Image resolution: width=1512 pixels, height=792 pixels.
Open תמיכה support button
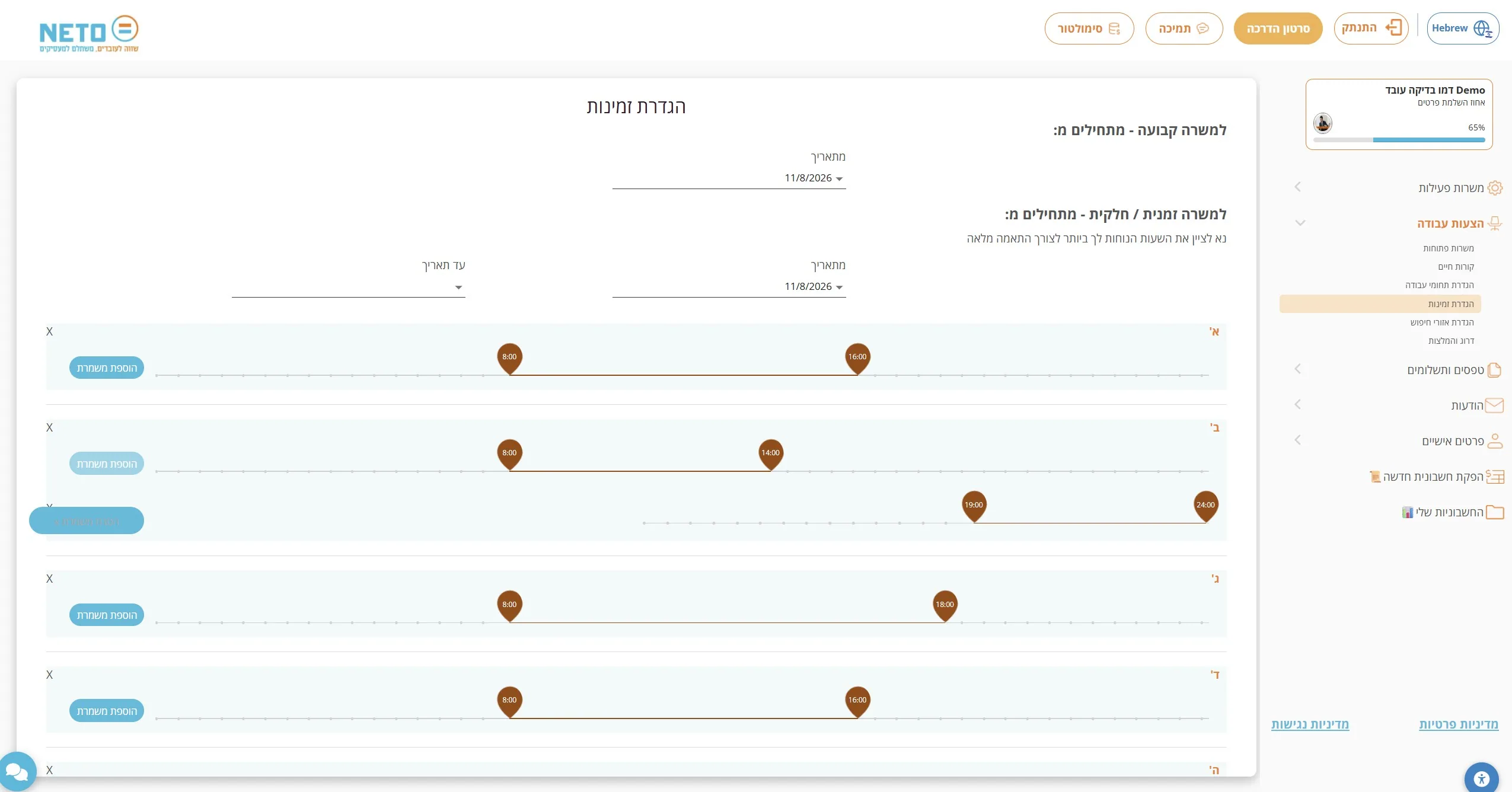pyautogui.click(x=1184, y=28)
